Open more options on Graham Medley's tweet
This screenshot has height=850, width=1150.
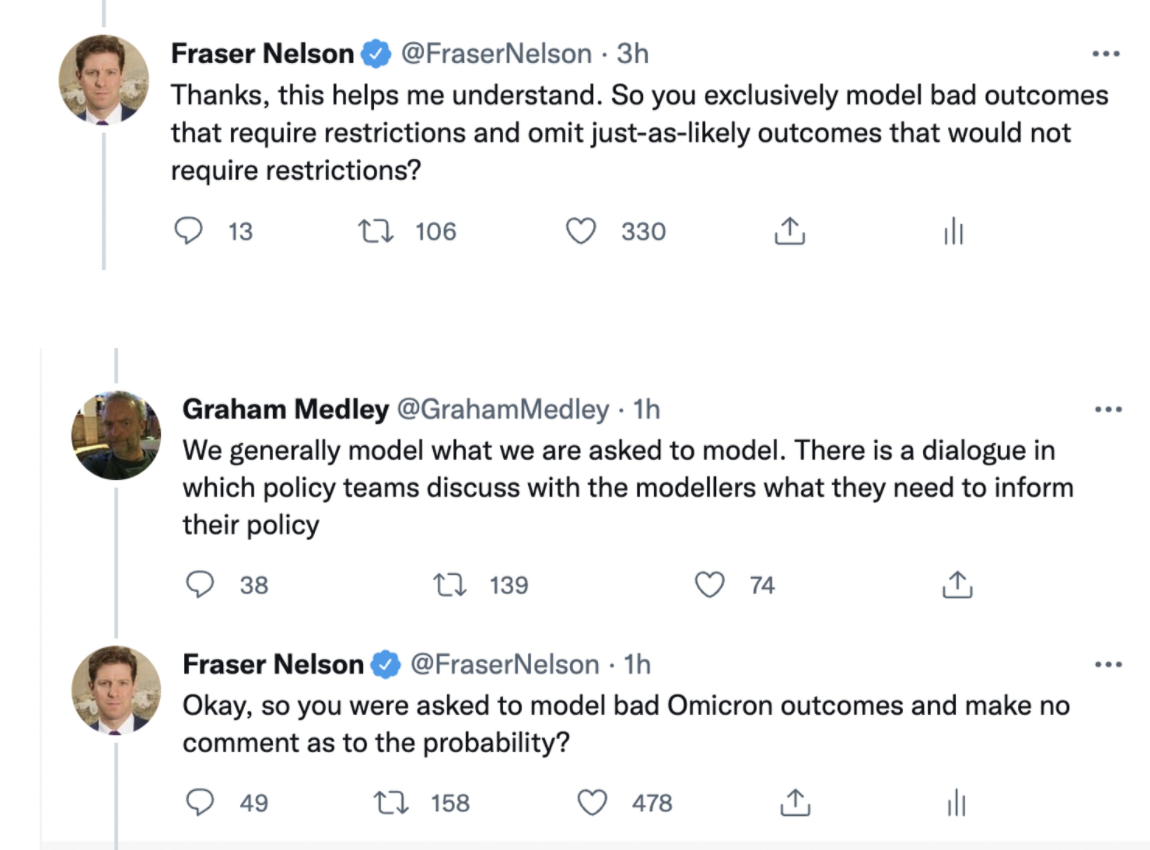coord(1108,409)
